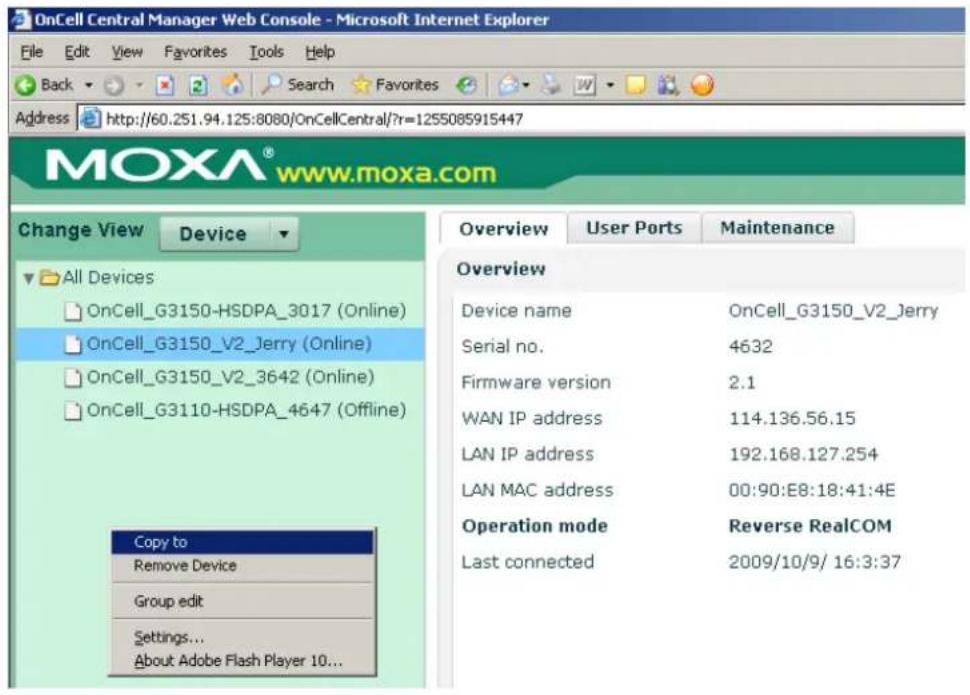
Task: Click last connected value 2009/10/9/ 16:3:37
Action: pyautogui.click(x=814, y=562)
